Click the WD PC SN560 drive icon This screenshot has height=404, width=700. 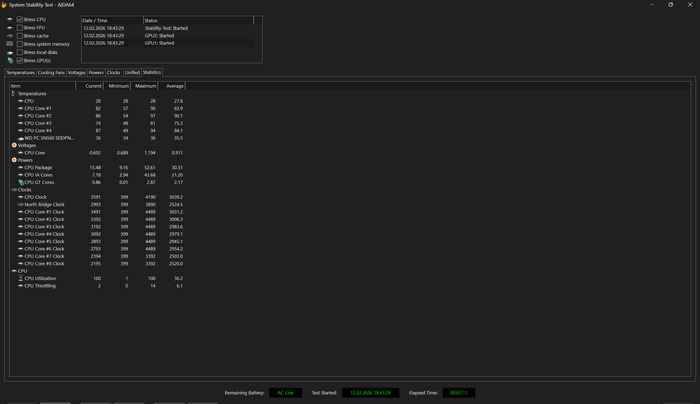click(20, 138)
